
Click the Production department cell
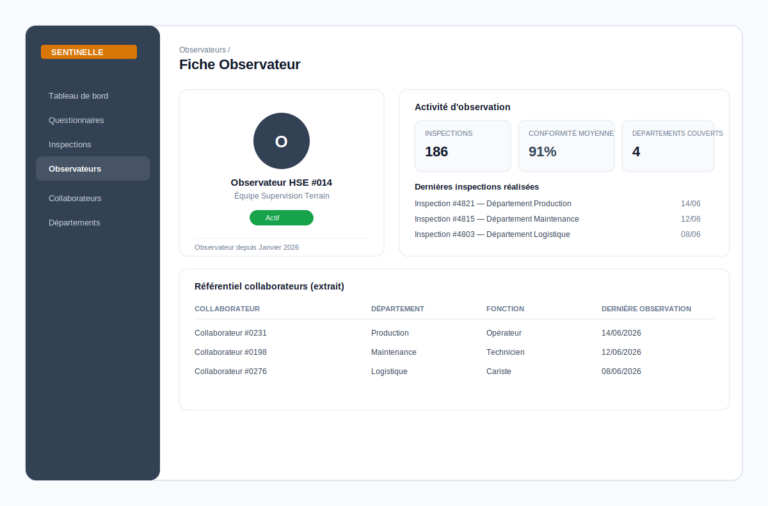tap(390, 333)
